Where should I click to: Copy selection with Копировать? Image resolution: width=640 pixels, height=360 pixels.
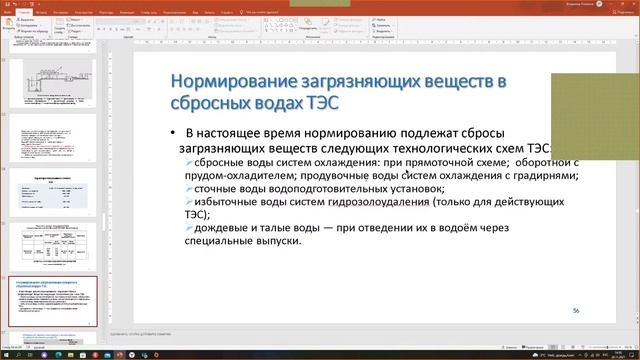click(27, 25)
